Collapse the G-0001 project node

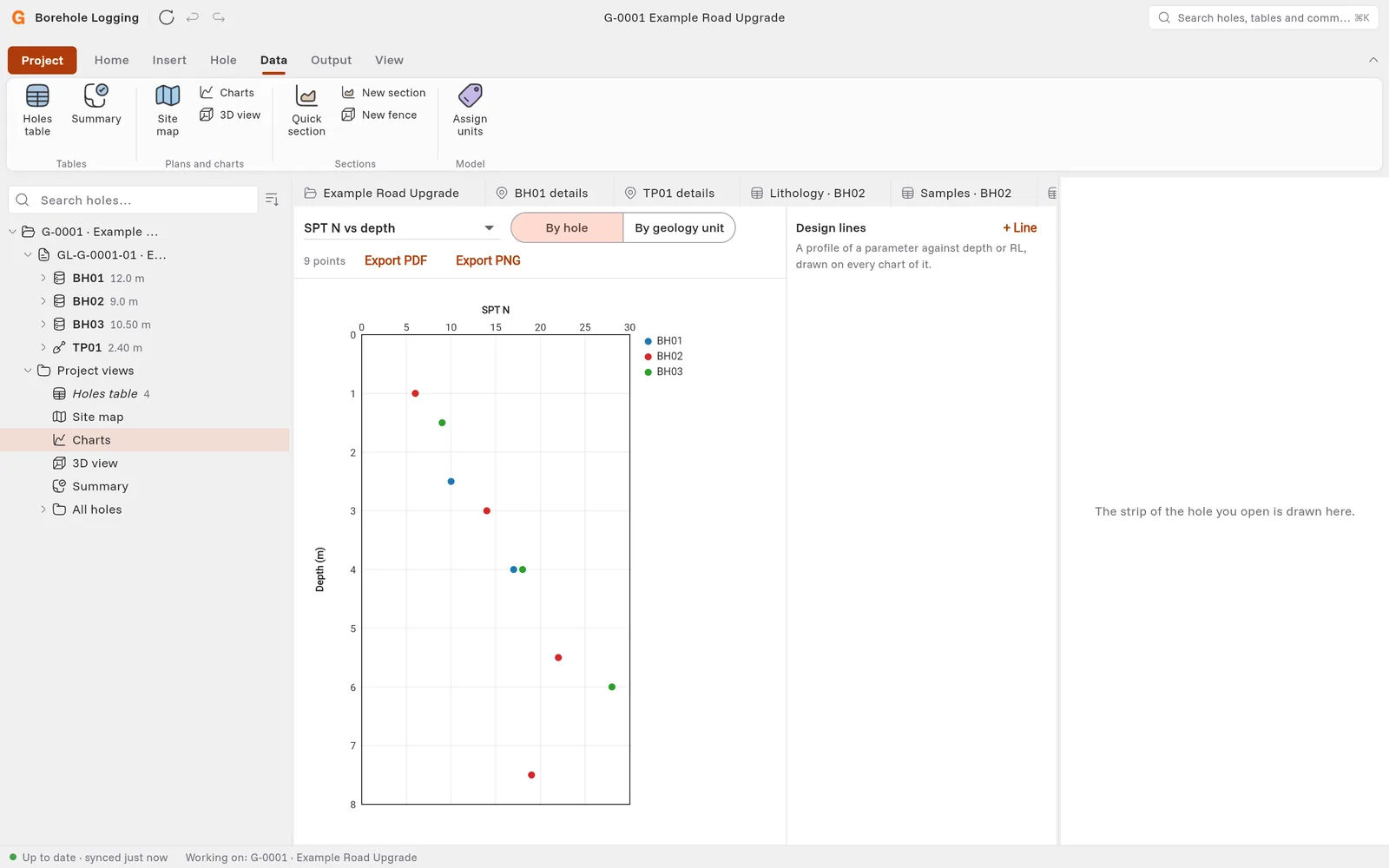click(x=12, y=232)
